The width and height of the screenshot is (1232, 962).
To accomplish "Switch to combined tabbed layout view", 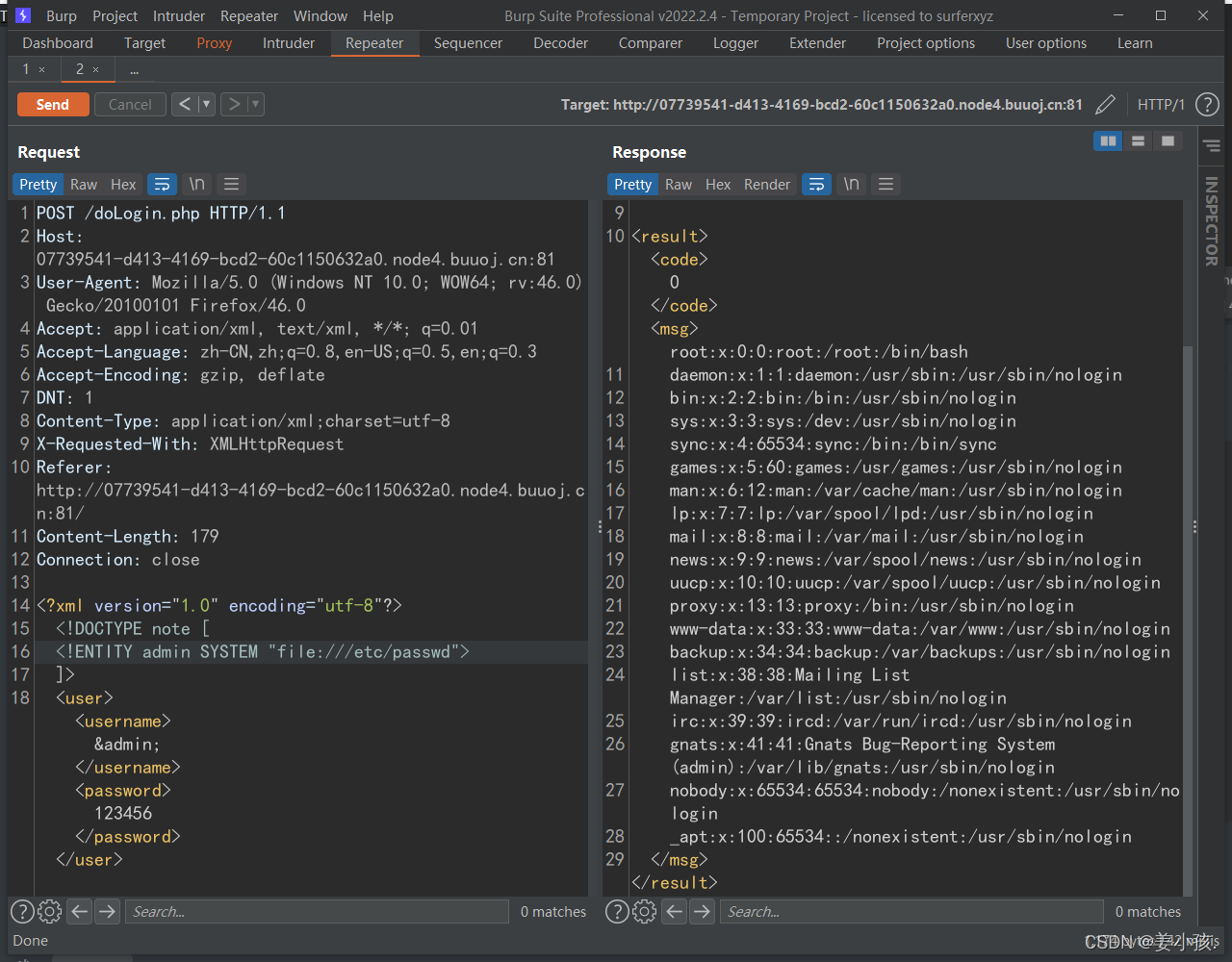I will pos(1168,141).
